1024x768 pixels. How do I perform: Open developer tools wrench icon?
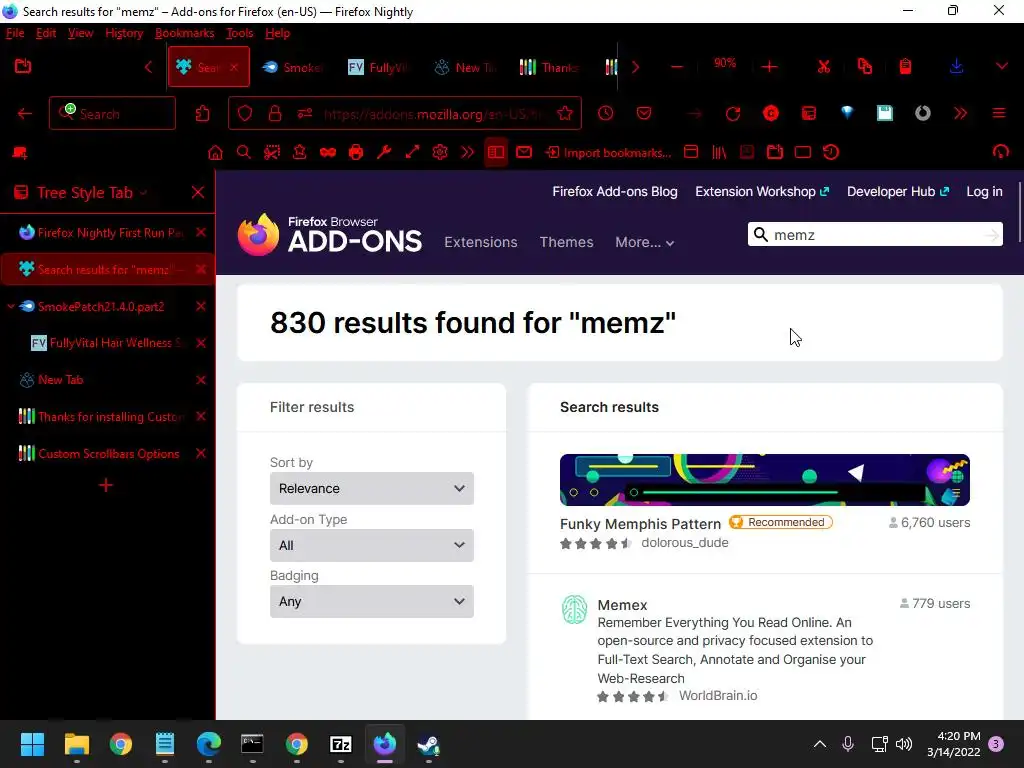(384, 153)
